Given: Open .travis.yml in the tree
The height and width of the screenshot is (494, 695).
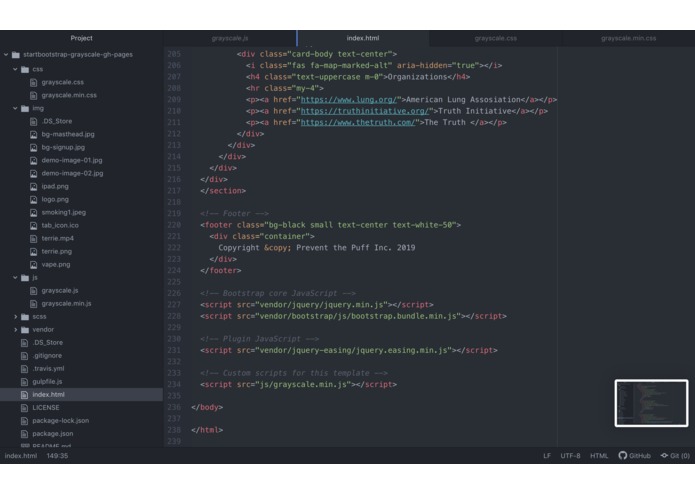Looking at the screenshot, I should click(48, 369).
